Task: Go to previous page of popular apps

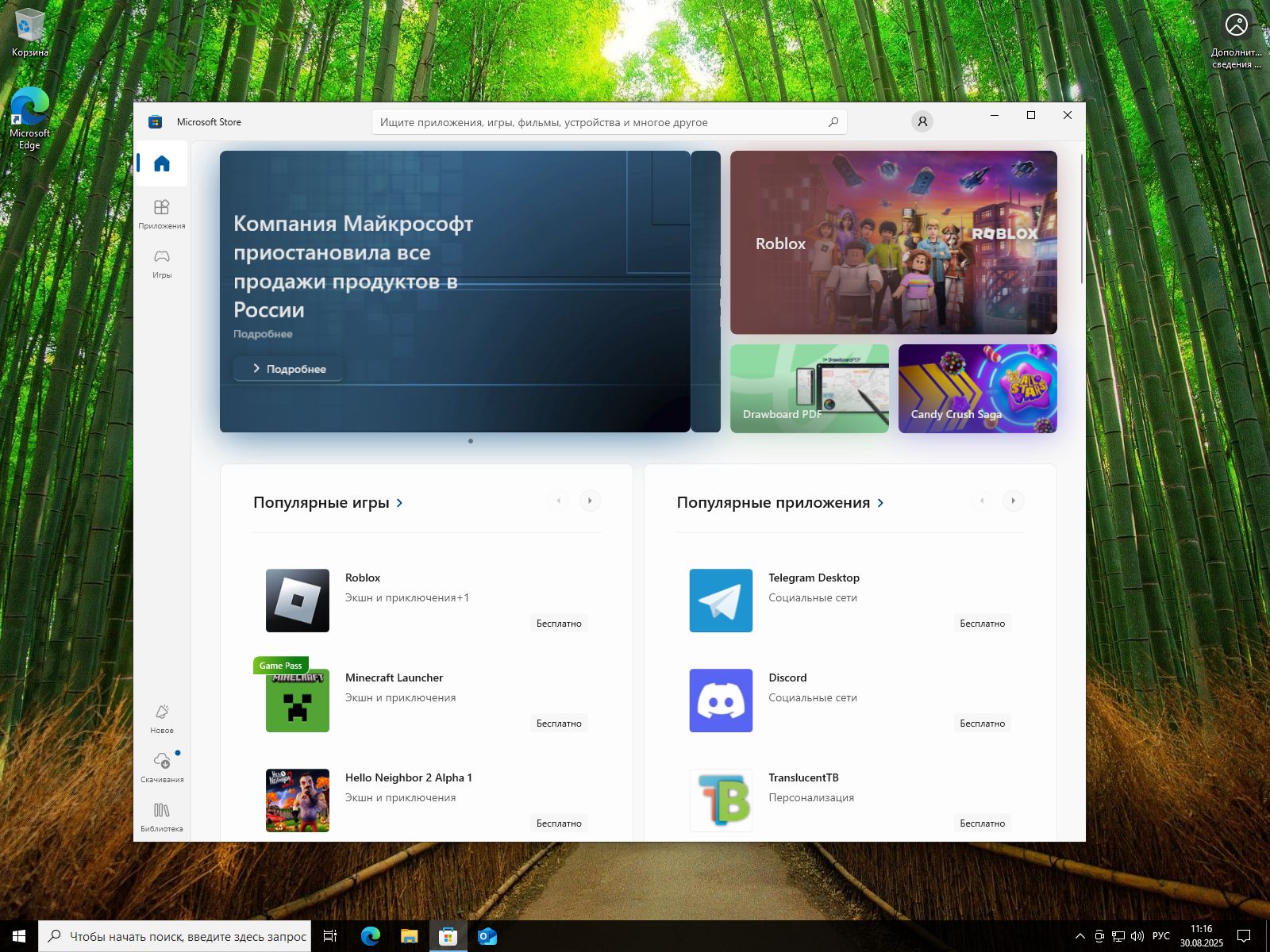Action: point(982,501)
